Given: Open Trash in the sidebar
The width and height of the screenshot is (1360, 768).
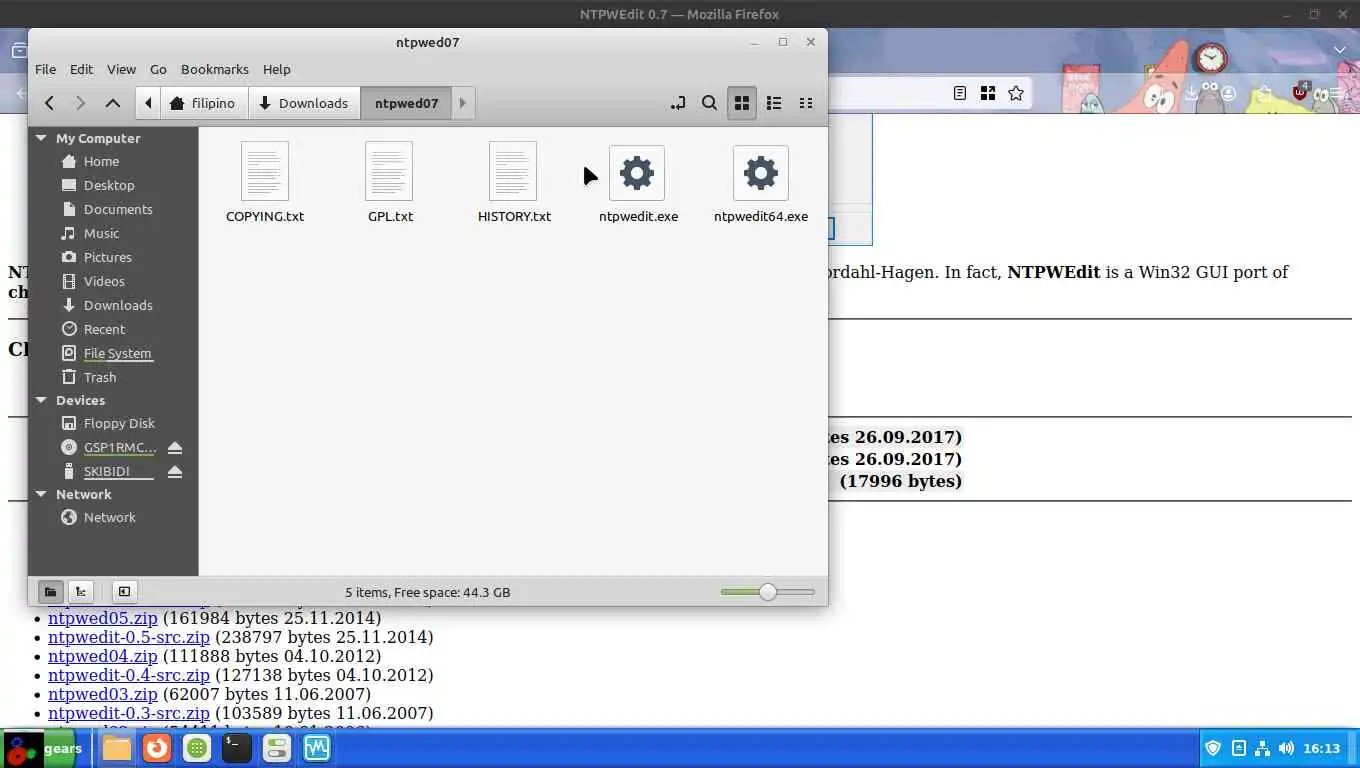Looking at the screenshot, I should pyautogui.click(x=100, y=377).
